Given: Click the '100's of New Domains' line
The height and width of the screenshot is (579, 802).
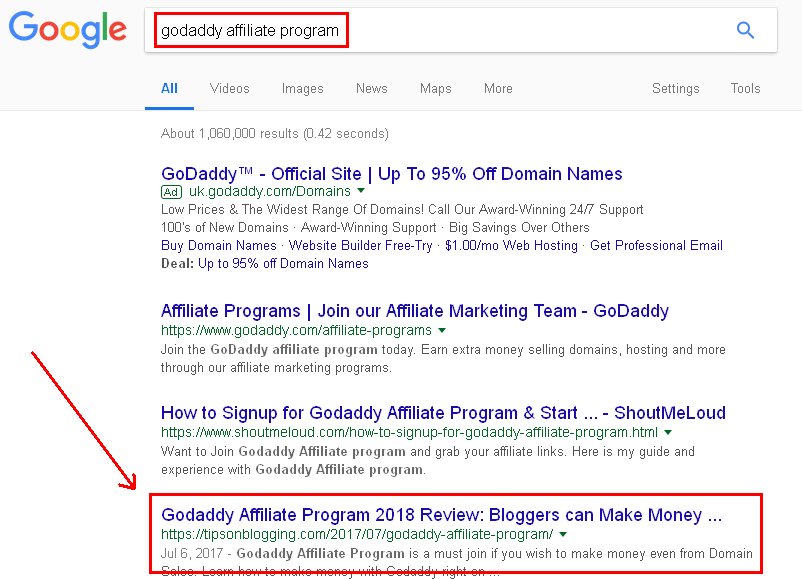Looking at the screenshot, I should point(375,228).
